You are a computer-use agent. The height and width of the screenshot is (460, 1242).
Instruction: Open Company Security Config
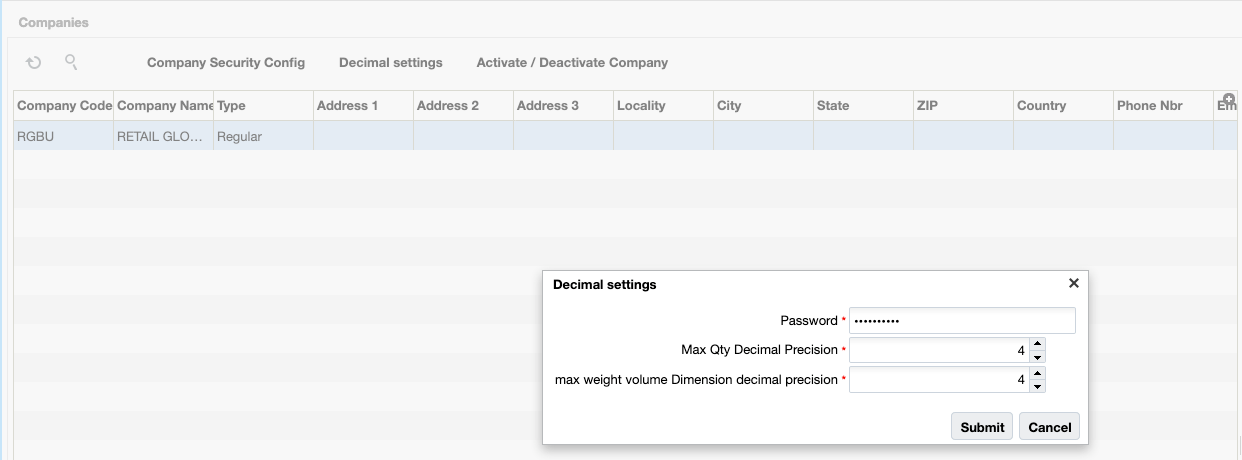(226, 63)
